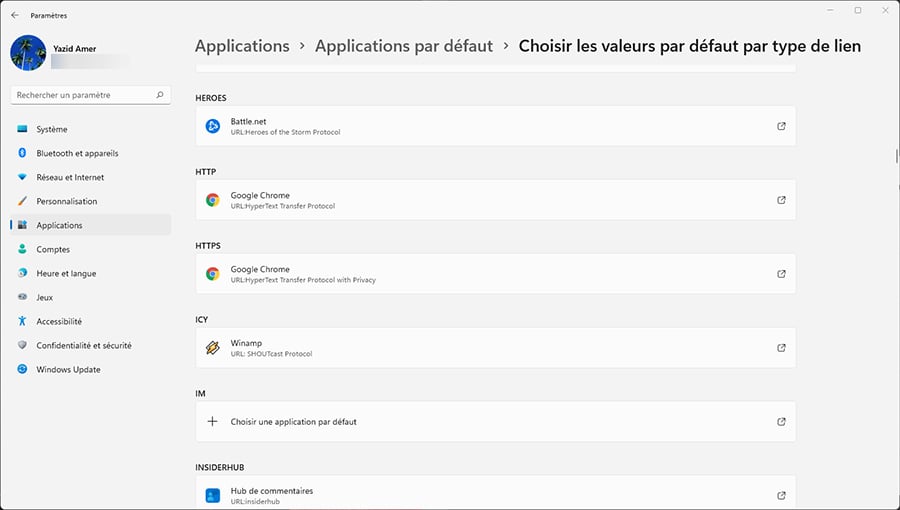Click URL:HyperText Transfer Protocol text
The image size is (900, 510).
(x=283, y=206)
